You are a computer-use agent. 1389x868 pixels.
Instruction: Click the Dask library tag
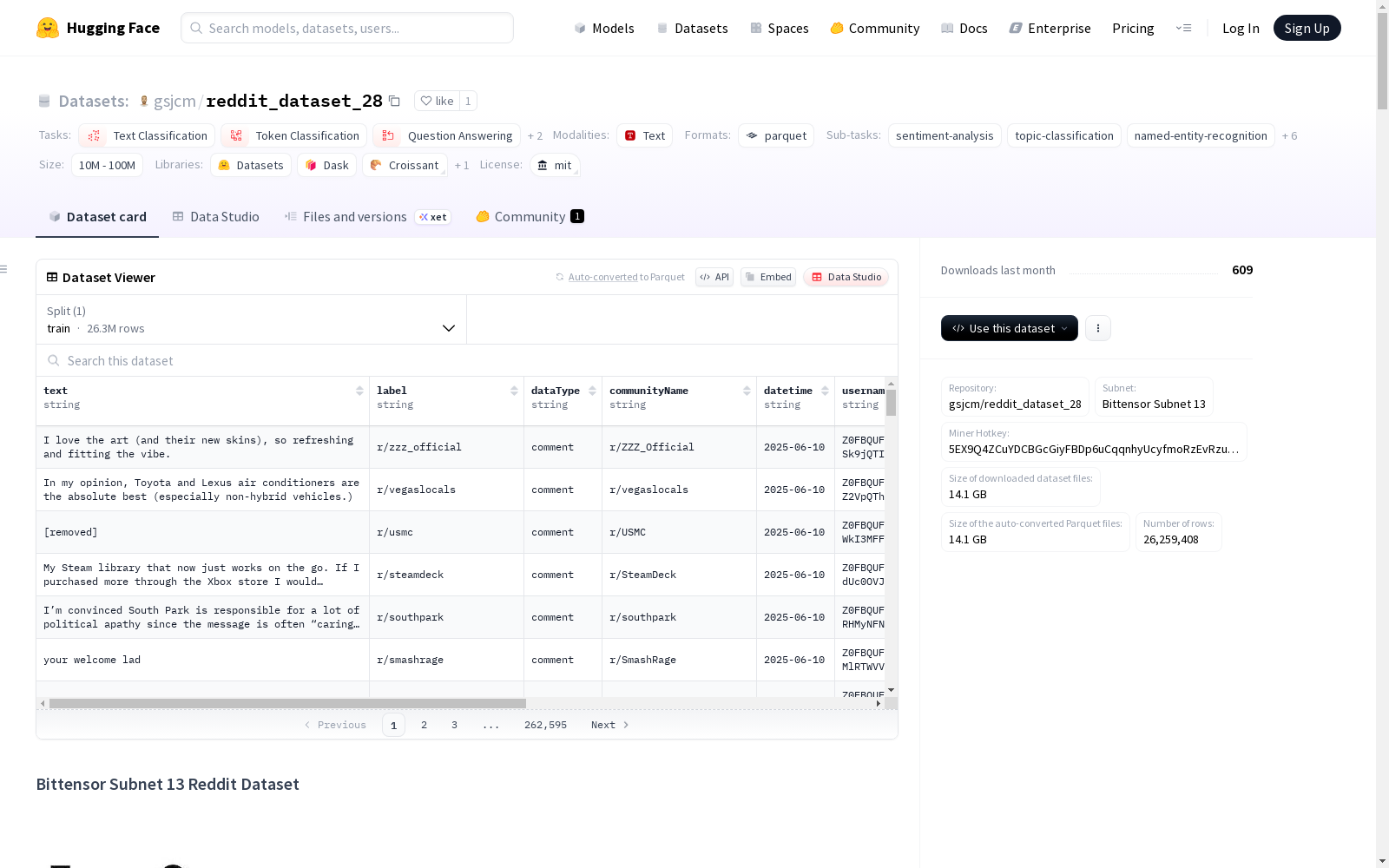pyautogui.click(x=326, y=165)
